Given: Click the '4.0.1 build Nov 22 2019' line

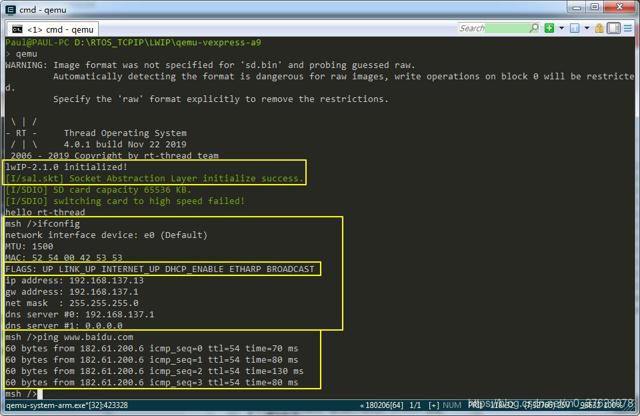Looking at the screenshot, I should (x=125, y=144).
